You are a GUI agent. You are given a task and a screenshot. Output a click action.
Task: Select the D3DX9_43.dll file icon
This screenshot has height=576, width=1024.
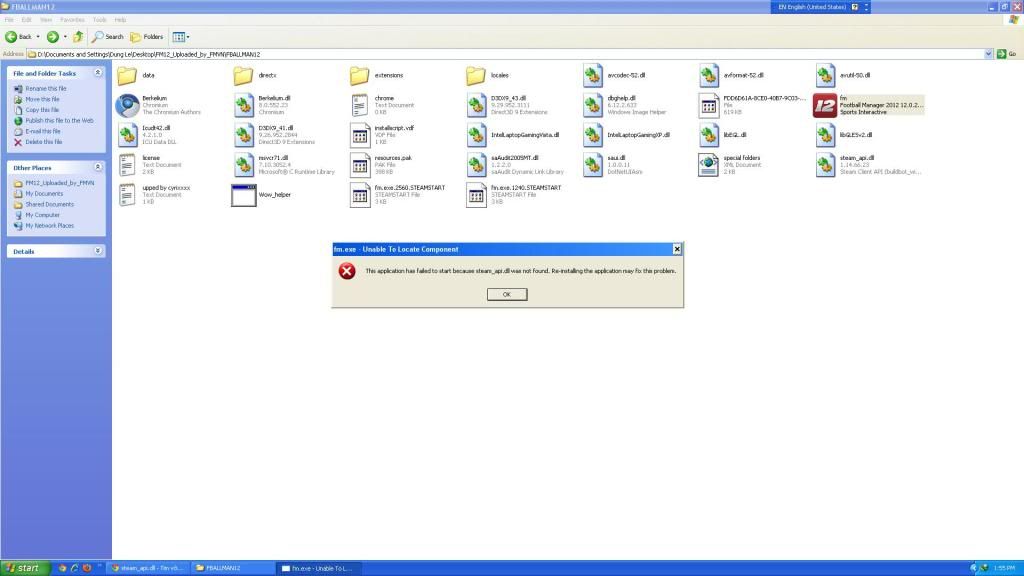[476, 105]
